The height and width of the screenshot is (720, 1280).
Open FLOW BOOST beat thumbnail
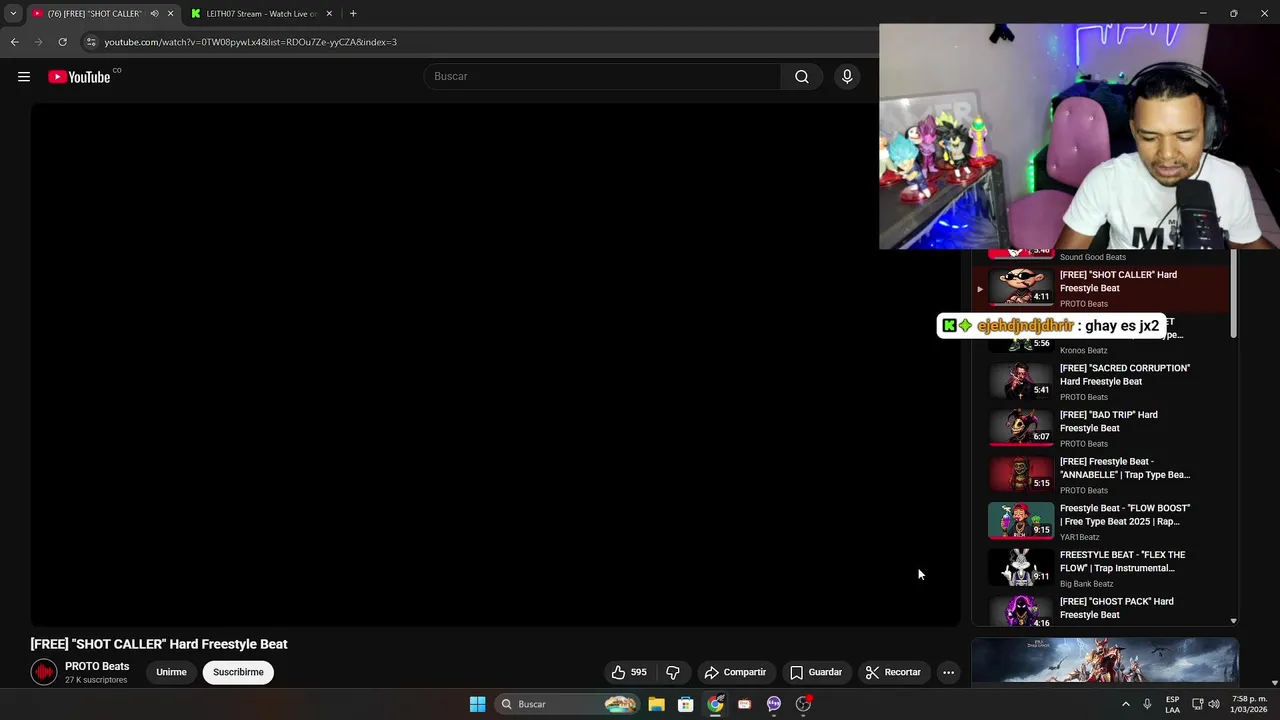click(1021, 520)
